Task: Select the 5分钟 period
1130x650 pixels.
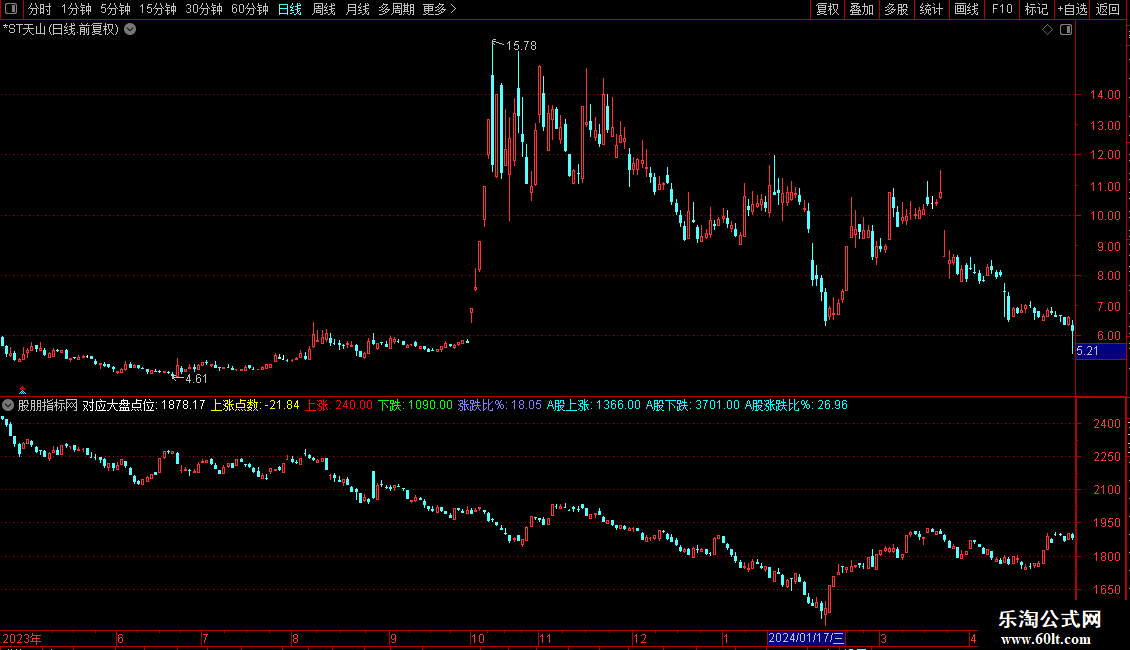Action: [x=115, y=9]
